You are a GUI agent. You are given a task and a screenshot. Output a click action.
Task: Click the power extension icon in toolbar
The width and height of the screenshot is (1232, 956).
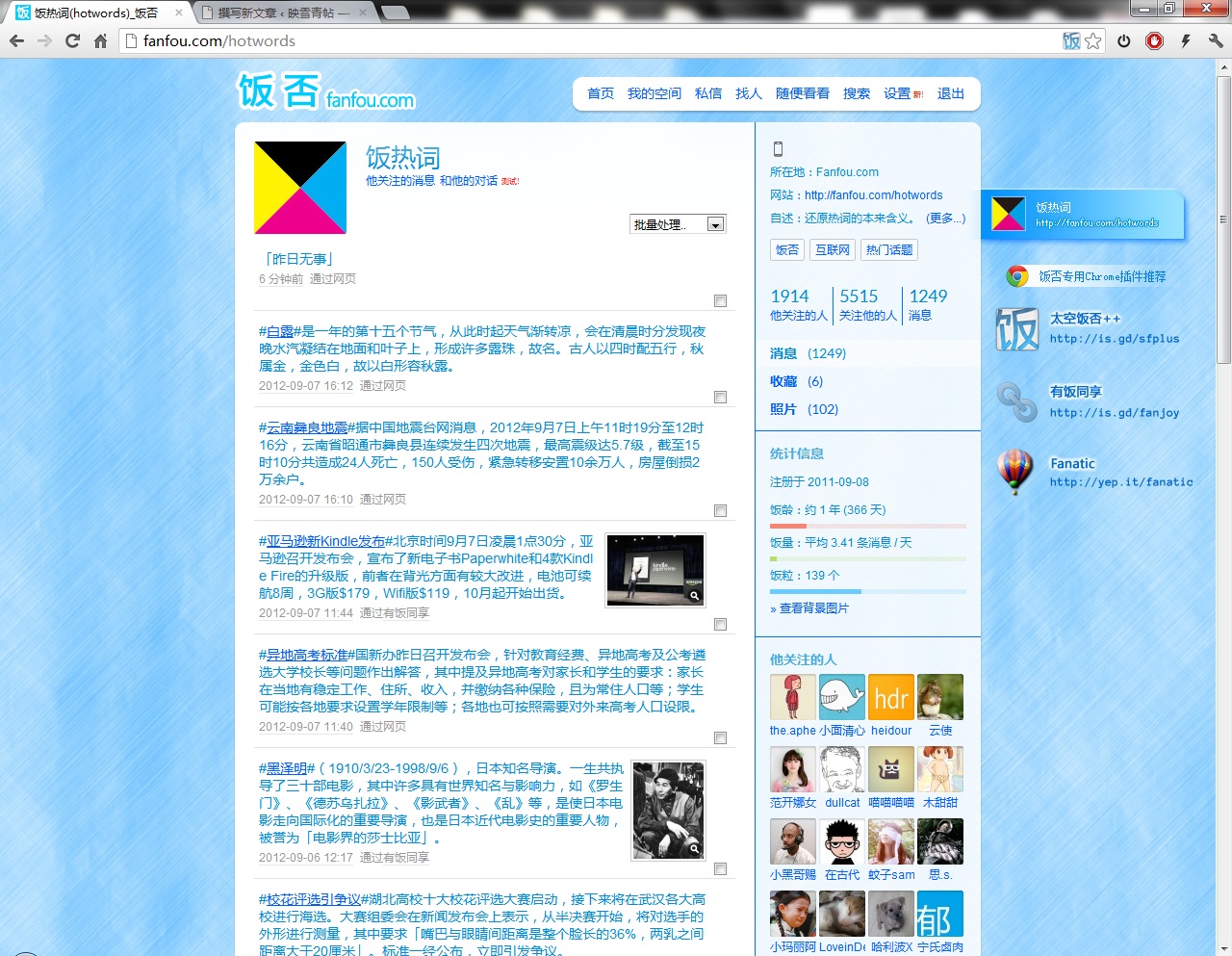pyautogui.click(x=1124, y=40)
